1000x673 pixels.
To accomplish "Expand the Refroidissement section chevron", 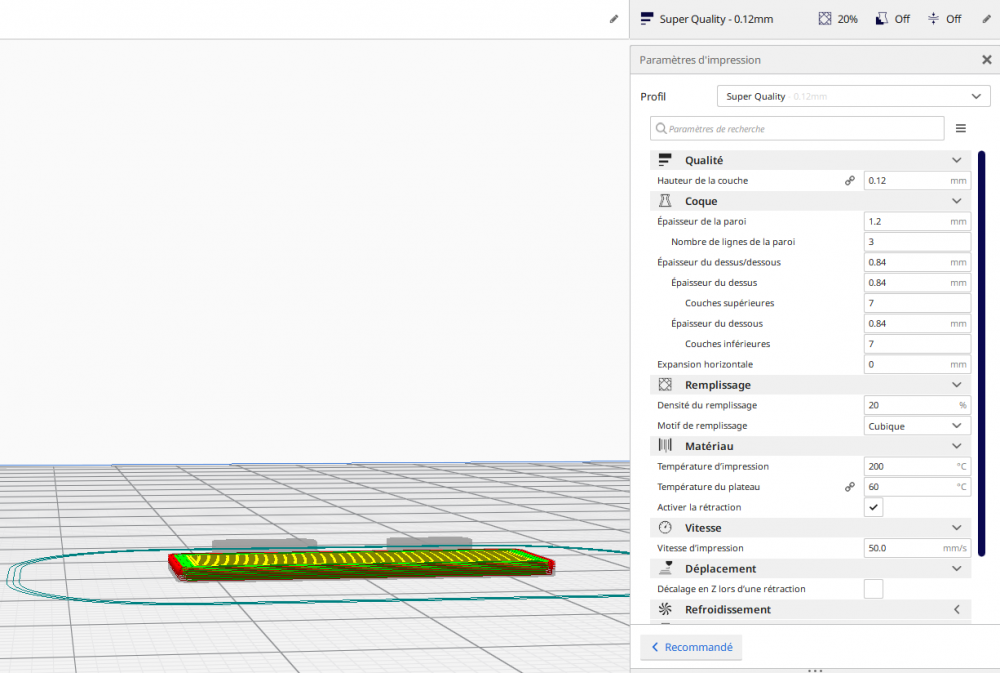I will (x=957, y=609).
